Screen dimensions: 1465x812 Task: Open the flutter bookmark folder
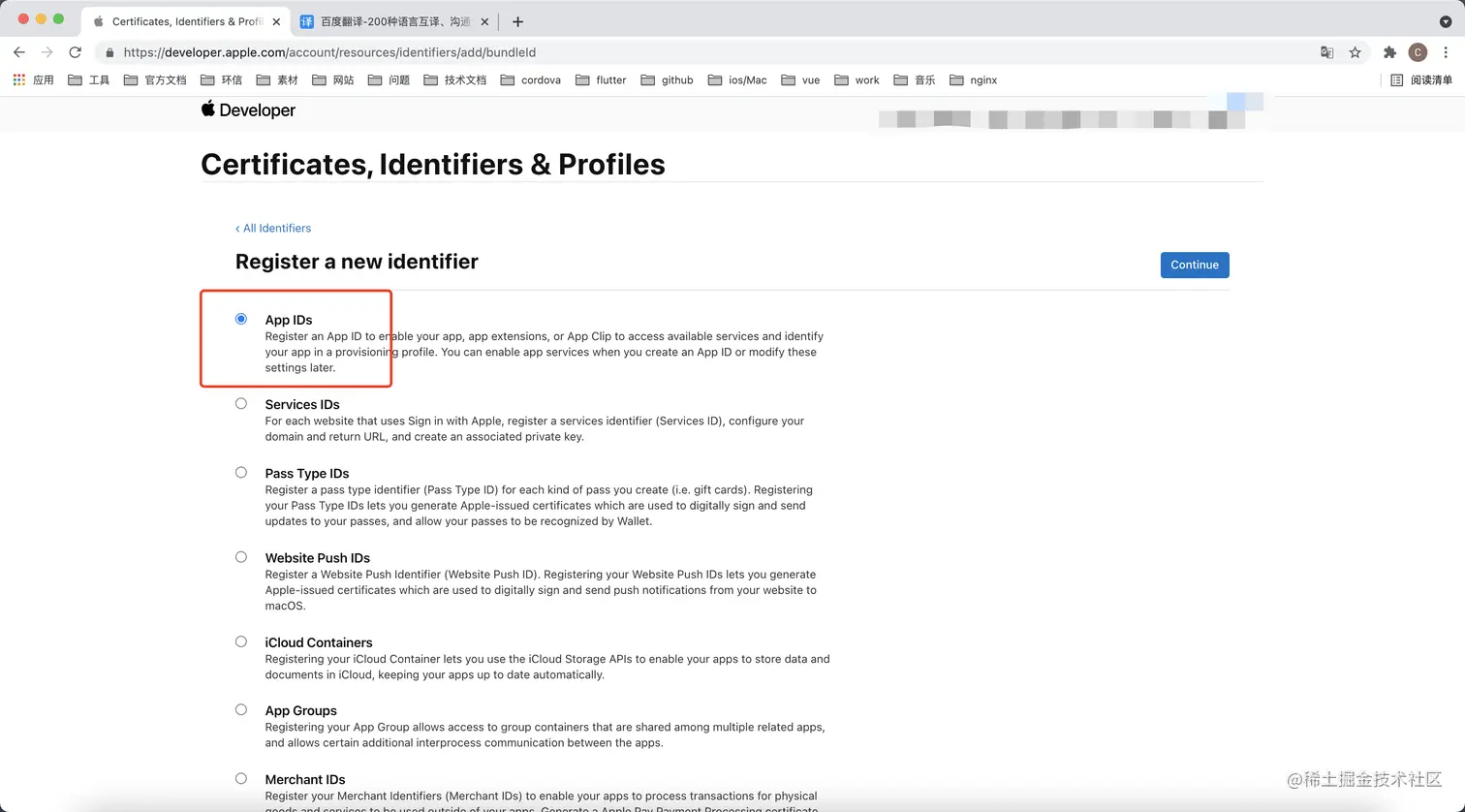coord(601,80)
